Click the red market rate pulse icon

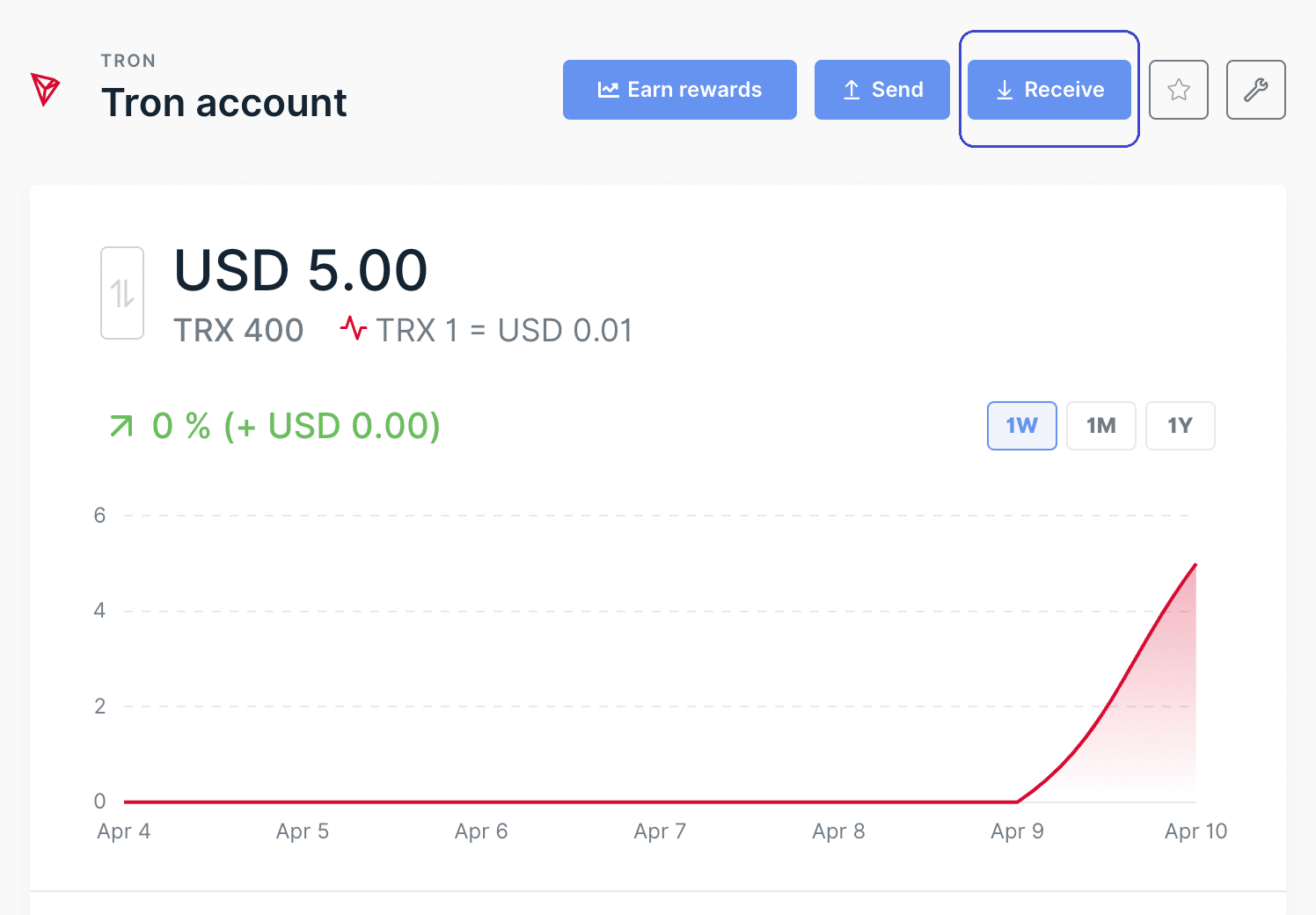pyautogui.click(x=354, y=330)
